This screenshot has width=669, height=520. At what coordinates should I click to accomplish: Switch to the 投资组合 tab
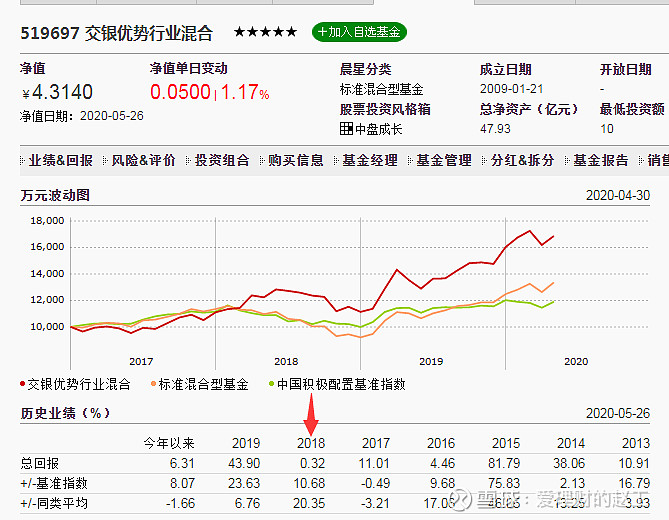pos(222,160)
